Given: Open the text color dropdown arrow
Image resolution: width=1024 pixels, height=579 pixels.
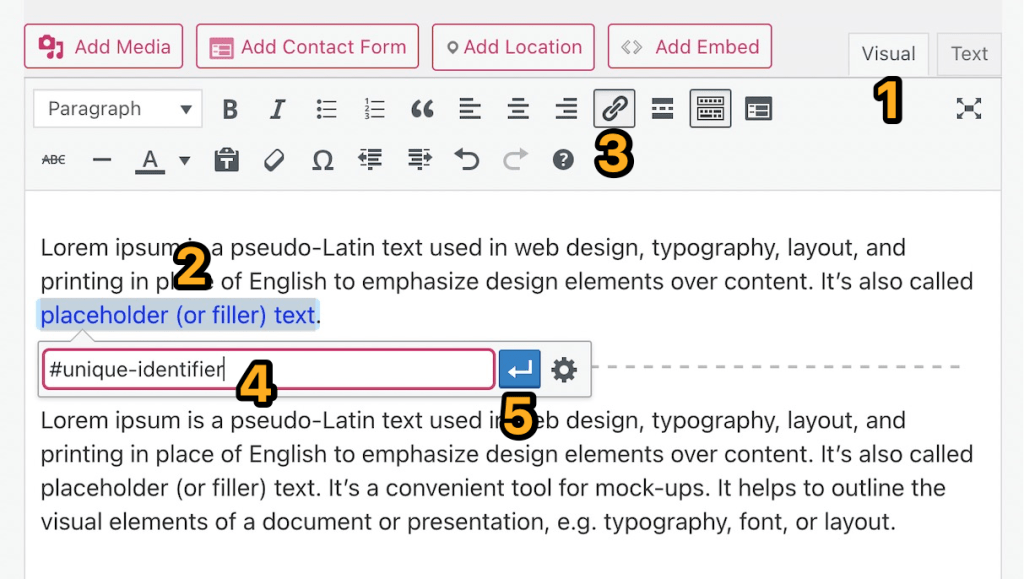Looking at the screenshot, I should click(184, 159).
